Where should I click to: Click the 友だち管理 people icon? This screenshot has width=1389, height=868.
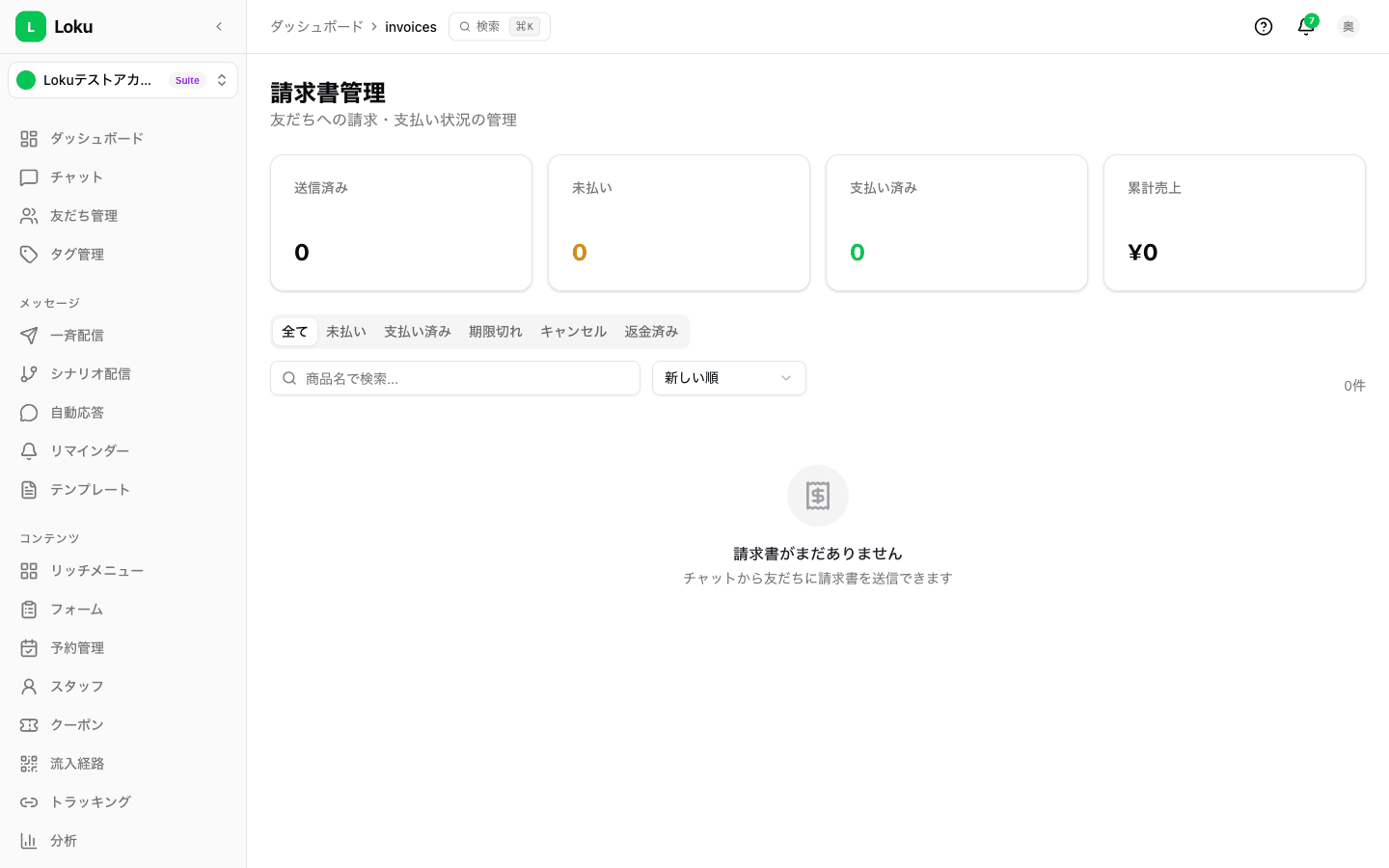(29, 216)
